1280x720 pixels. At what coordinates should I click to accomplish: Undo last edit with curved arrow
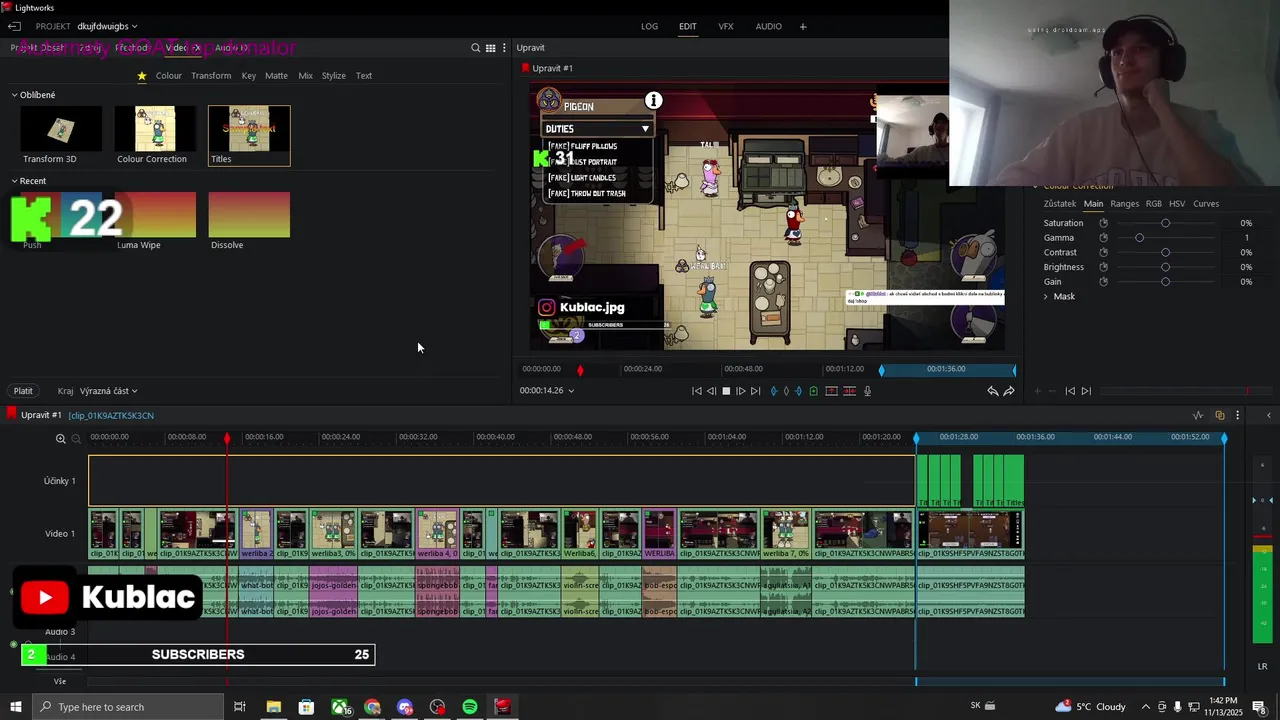(993, 391)
